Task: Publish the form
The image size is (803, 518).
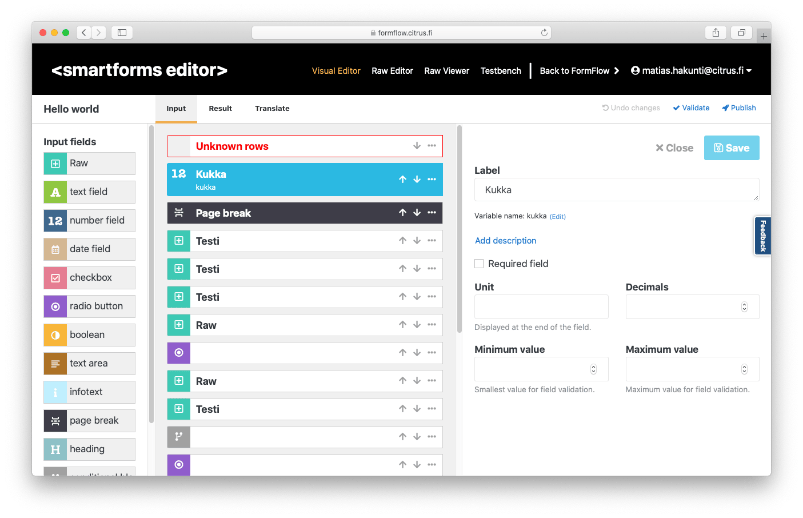Action: [x=738, y=108]
